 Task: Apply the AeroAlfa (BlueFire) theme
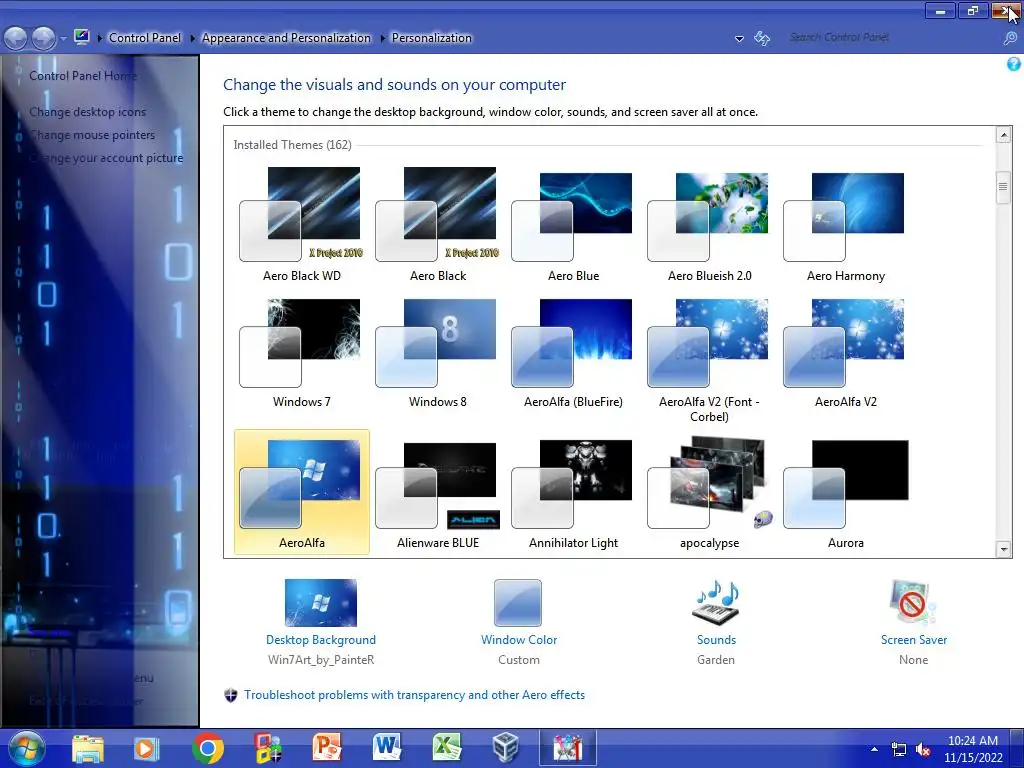pyautogui.click(x=573, y=353)
